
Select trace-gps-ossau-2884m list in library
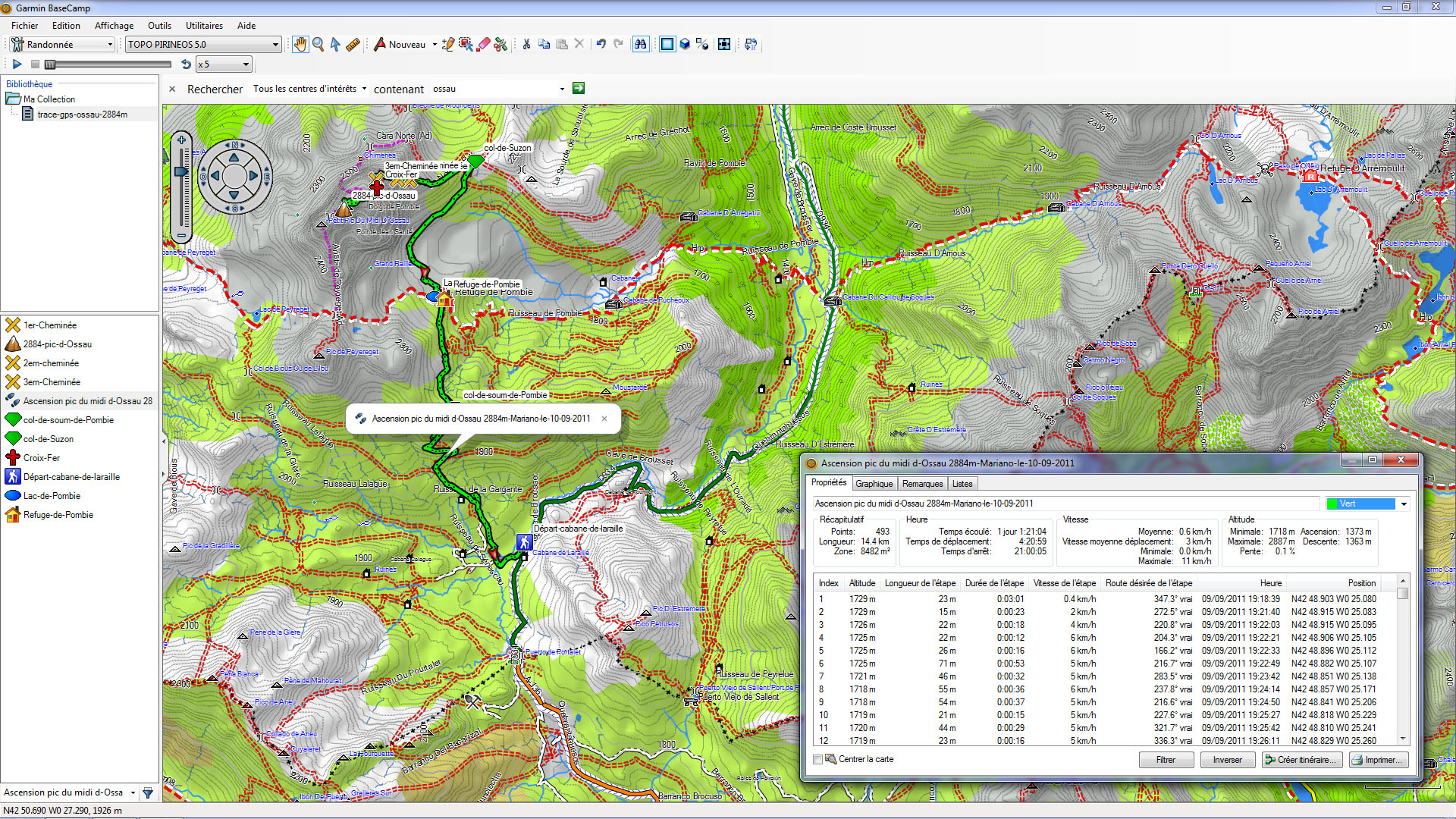coord(82,115)
